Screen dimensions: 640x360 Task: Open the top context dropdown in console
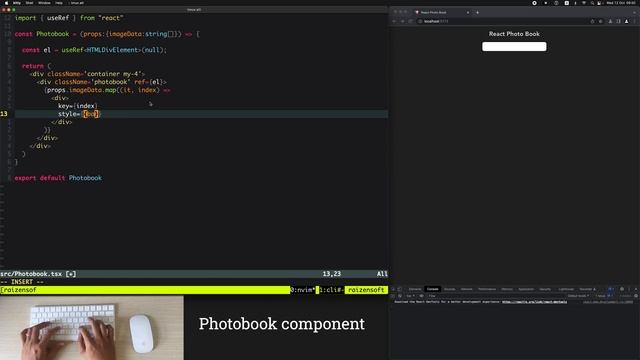(410, 296)
